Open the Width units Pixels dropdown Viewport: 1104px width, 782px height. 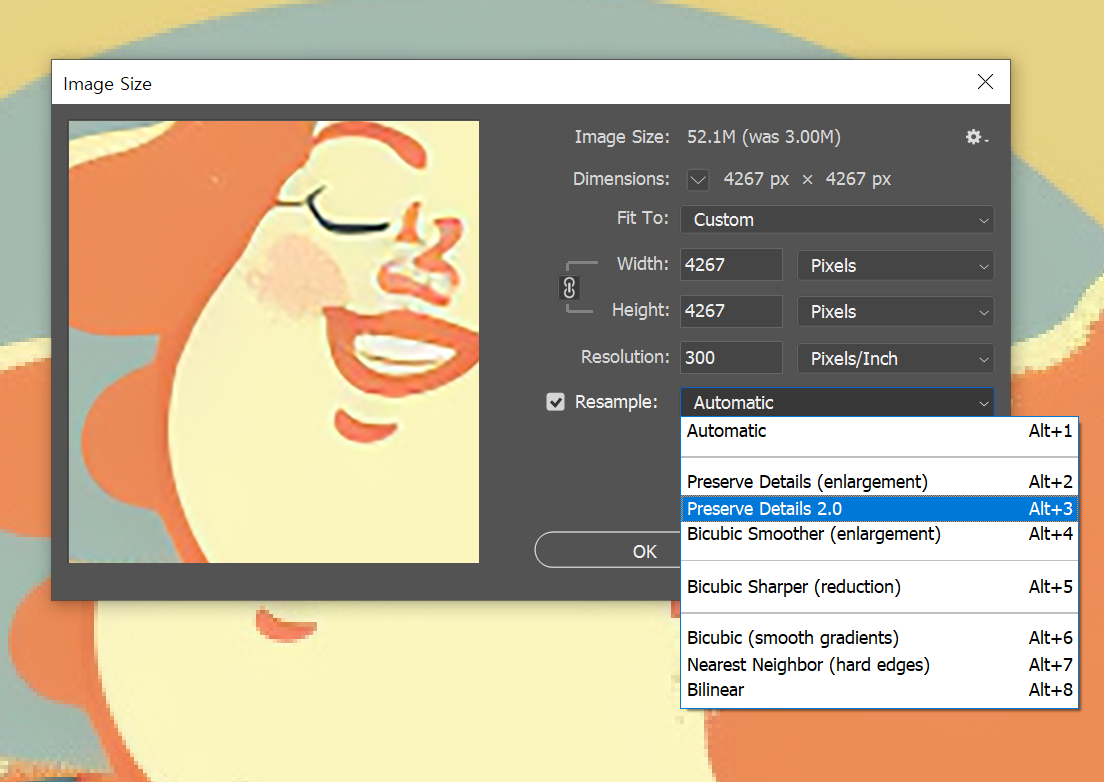pyautogui.click(x=896, y=266)
